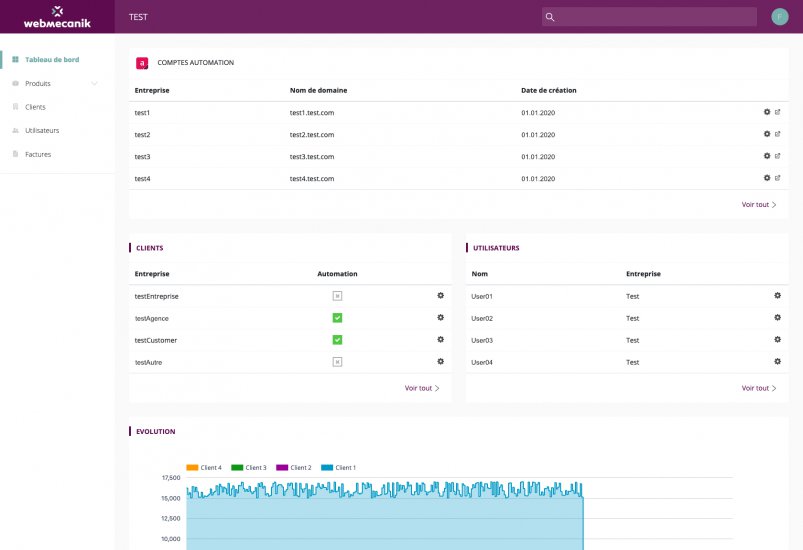Select the testCustomer client name
Viewport: 803px width, 550px height.
[x=156, y=341]
